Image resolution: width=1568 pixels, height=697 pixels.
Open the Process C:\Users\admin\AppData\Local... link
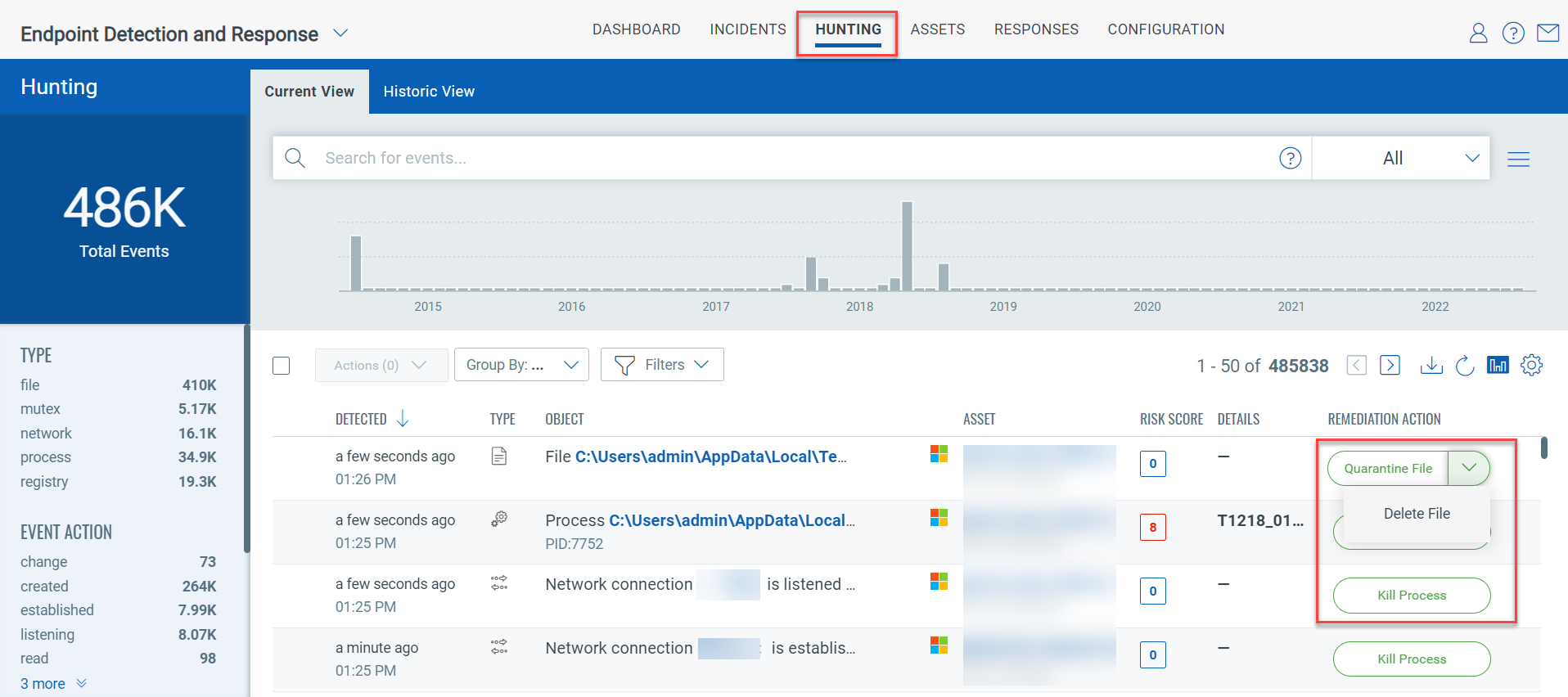coord(732,520)
